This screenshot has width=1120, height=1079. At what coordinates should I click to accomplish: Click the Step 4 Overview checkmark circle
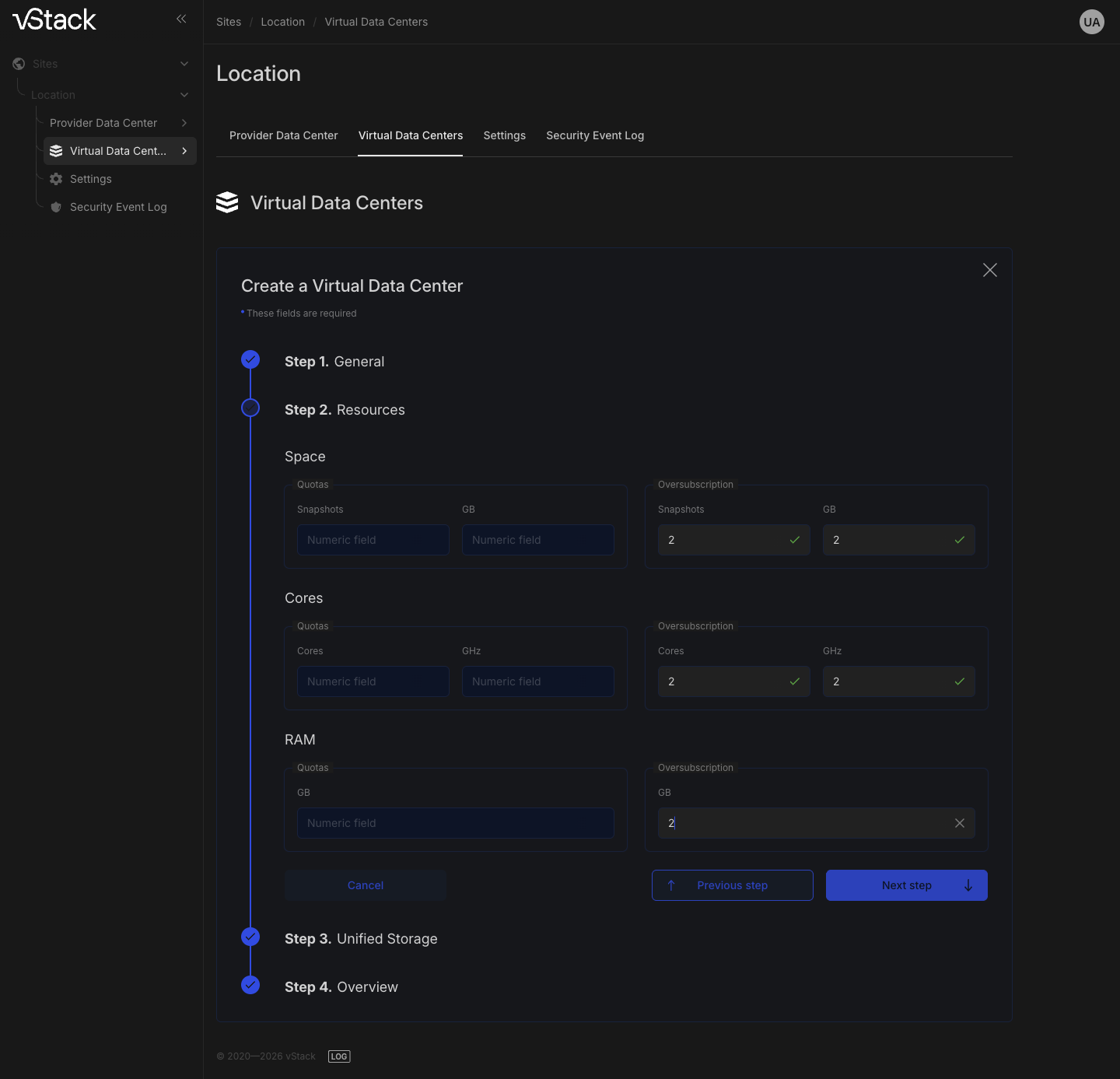pyautogui.click(x=250, y=985)
